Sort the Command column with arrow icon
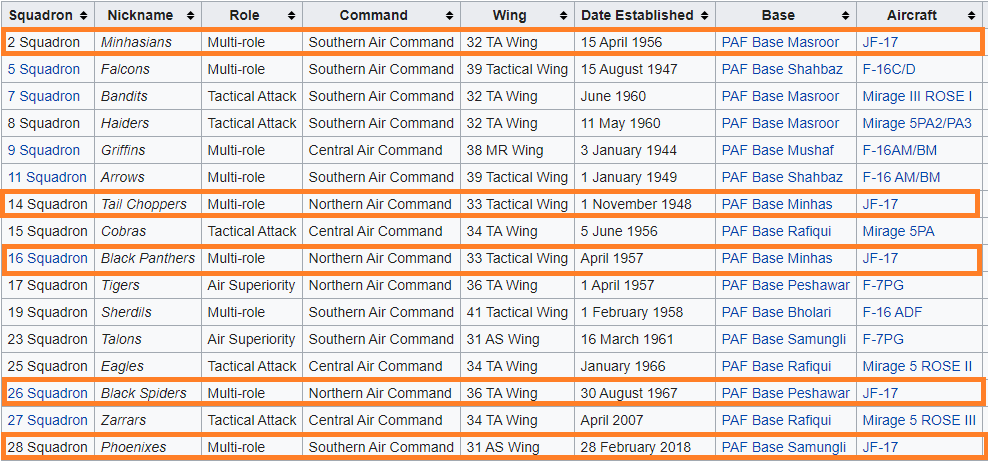Viewport: 988px width, 467px height. [449, 15]
